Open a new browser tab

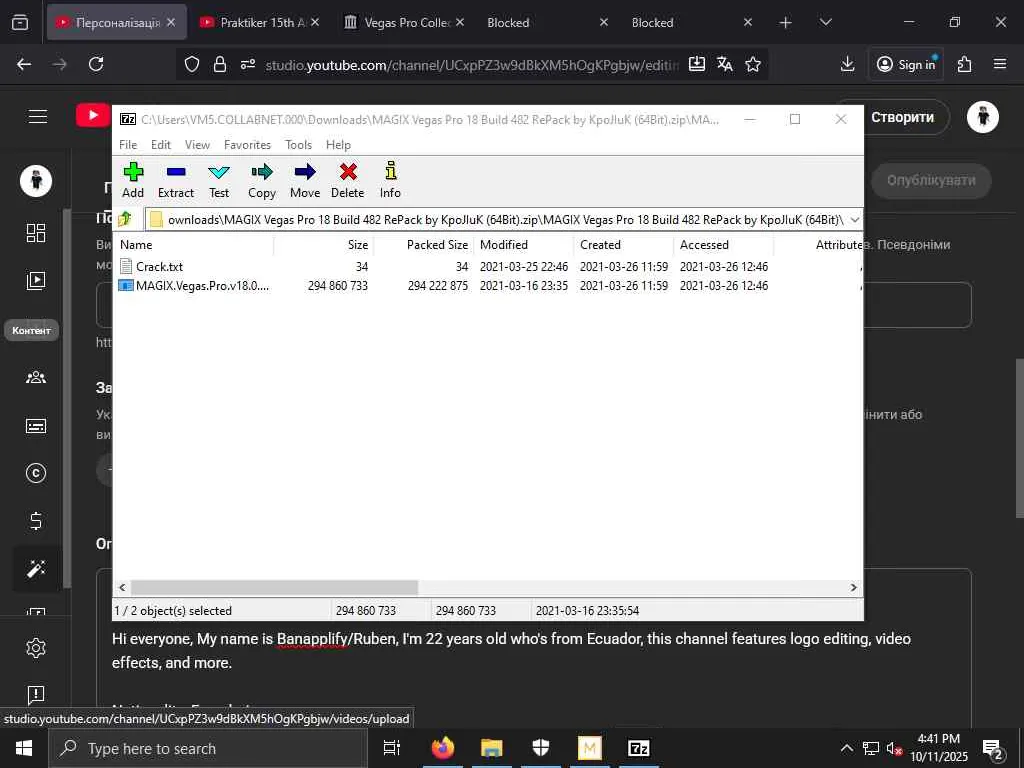click(786, 23)
